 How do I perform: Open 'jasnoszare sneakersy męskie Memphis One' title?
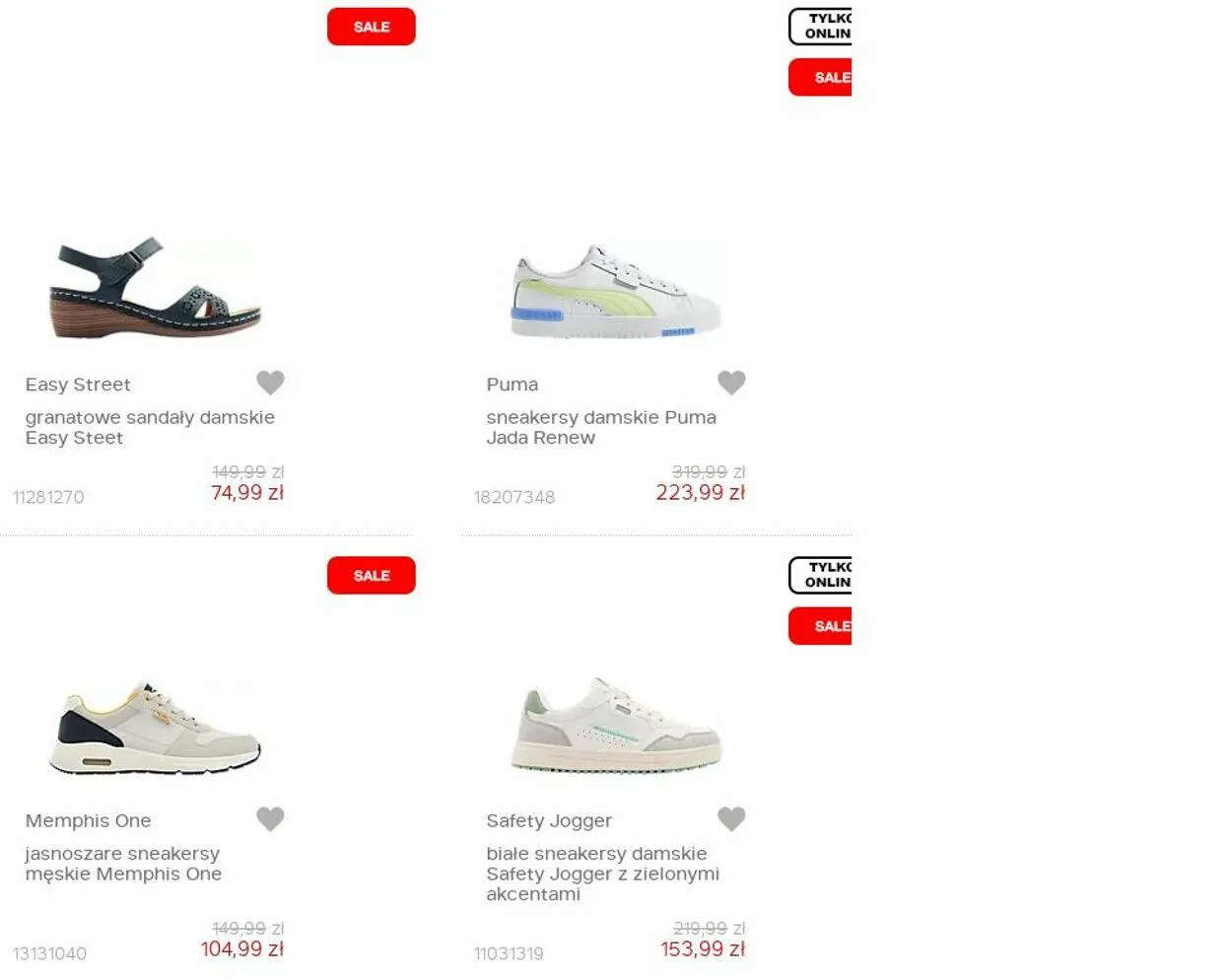[123, 864]
